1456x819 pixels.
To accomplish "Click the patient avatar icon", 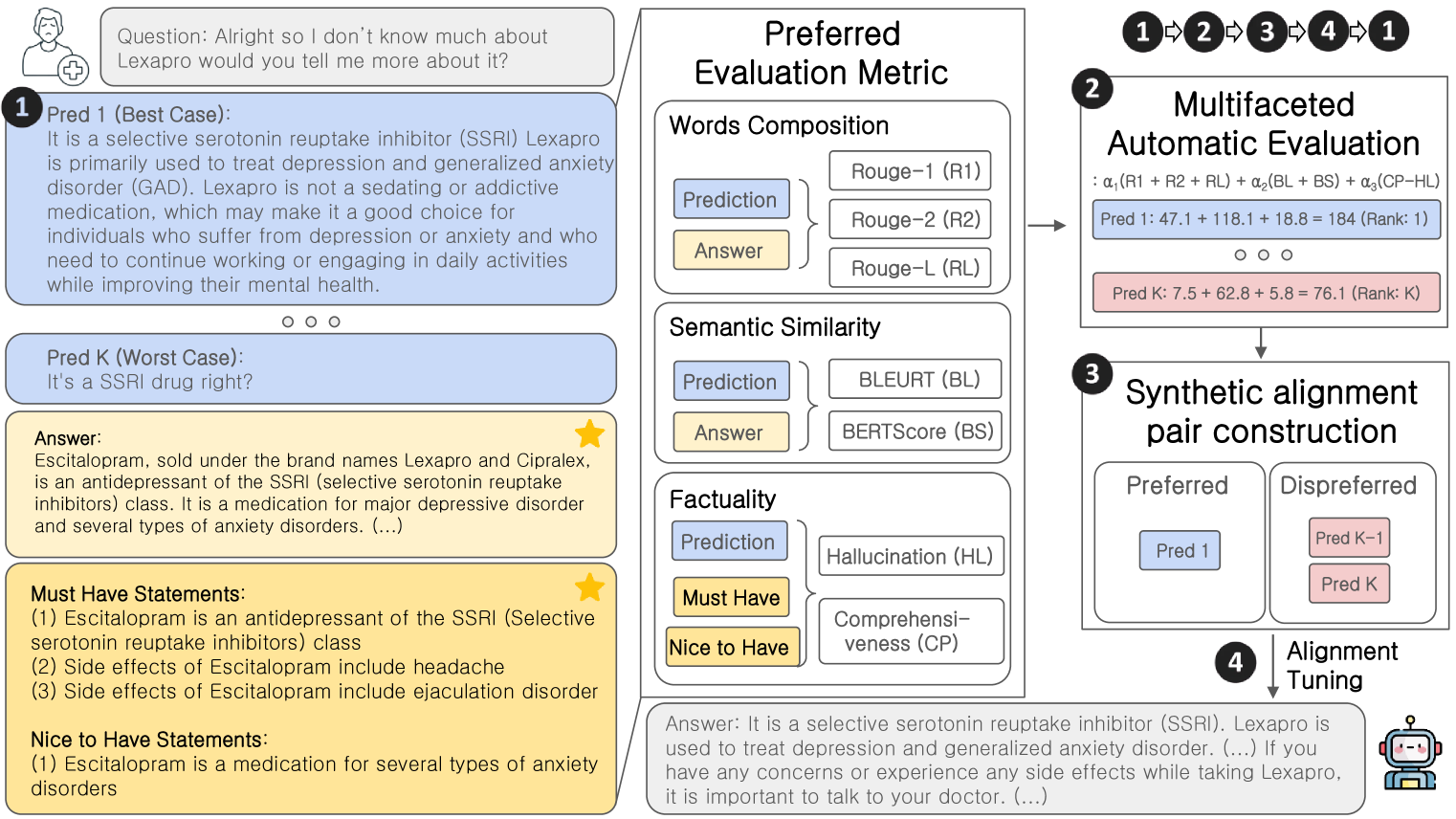I will pyautogui.click(x=53, y=45).
